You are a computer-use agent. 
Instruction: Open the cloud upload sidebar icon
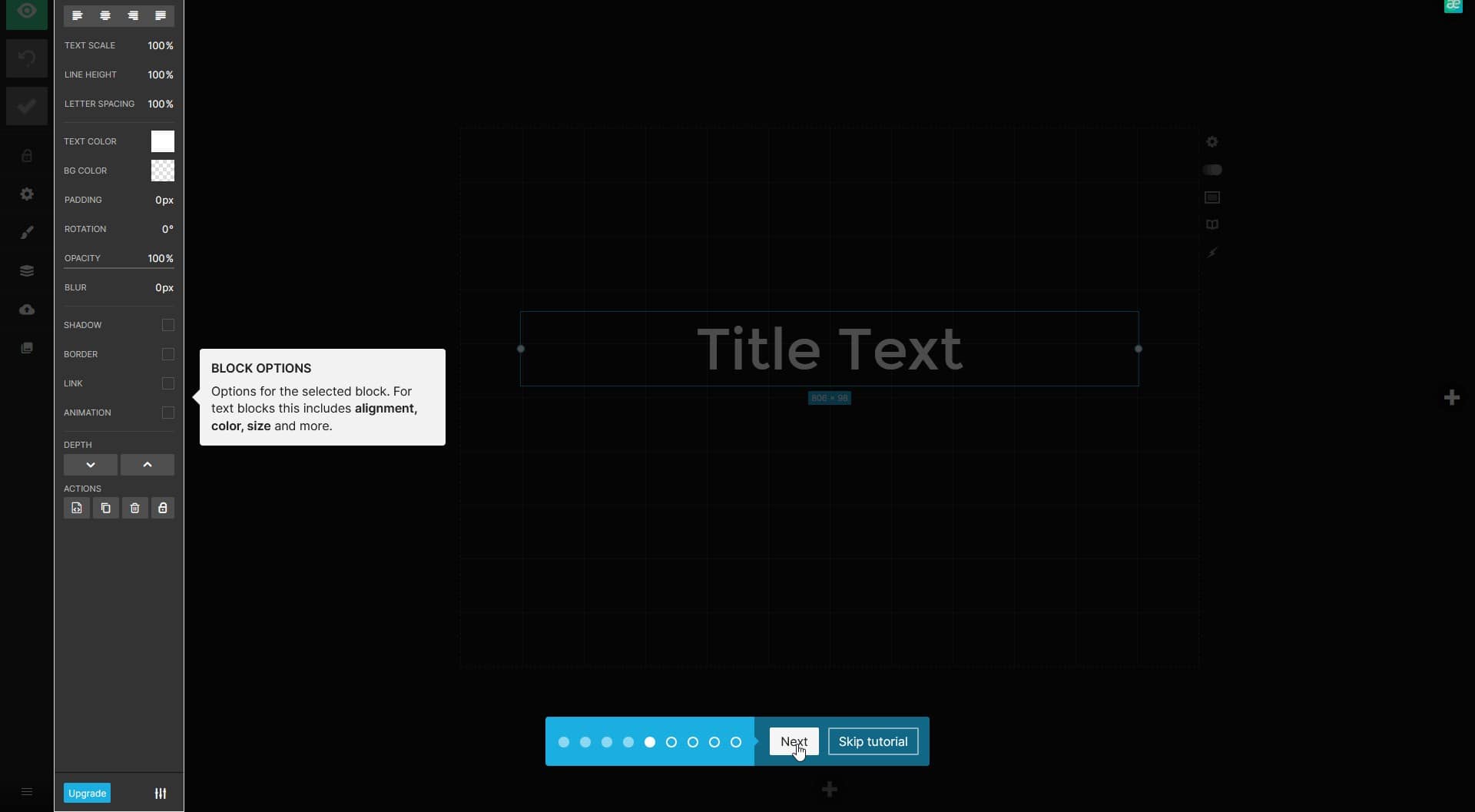[27, 309]
